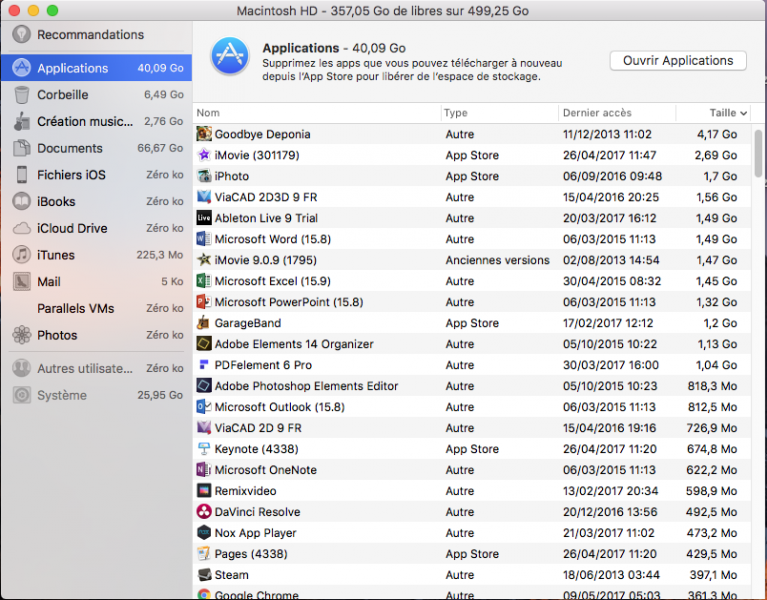767x600 pixels.
Task: Open Photos category in sidebar
Action: coord(96,335)
